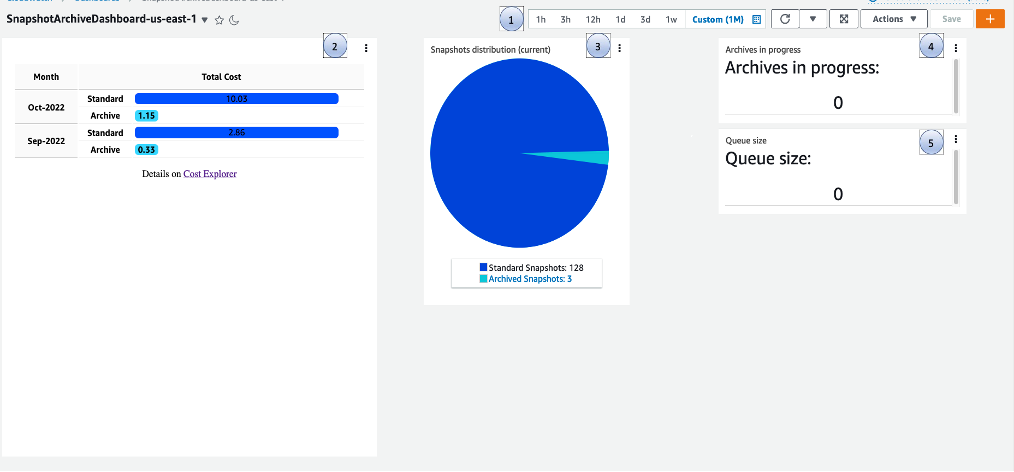Click the Sep-2022 month cell
Viewport: 1014px width, 472px height.
[47, 141]
